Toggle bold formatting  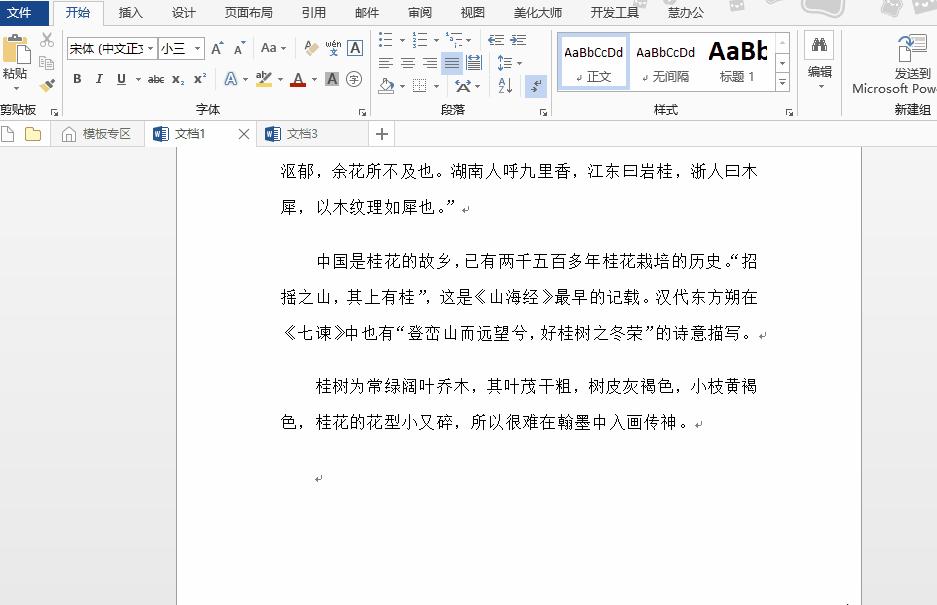pos(77,78)
